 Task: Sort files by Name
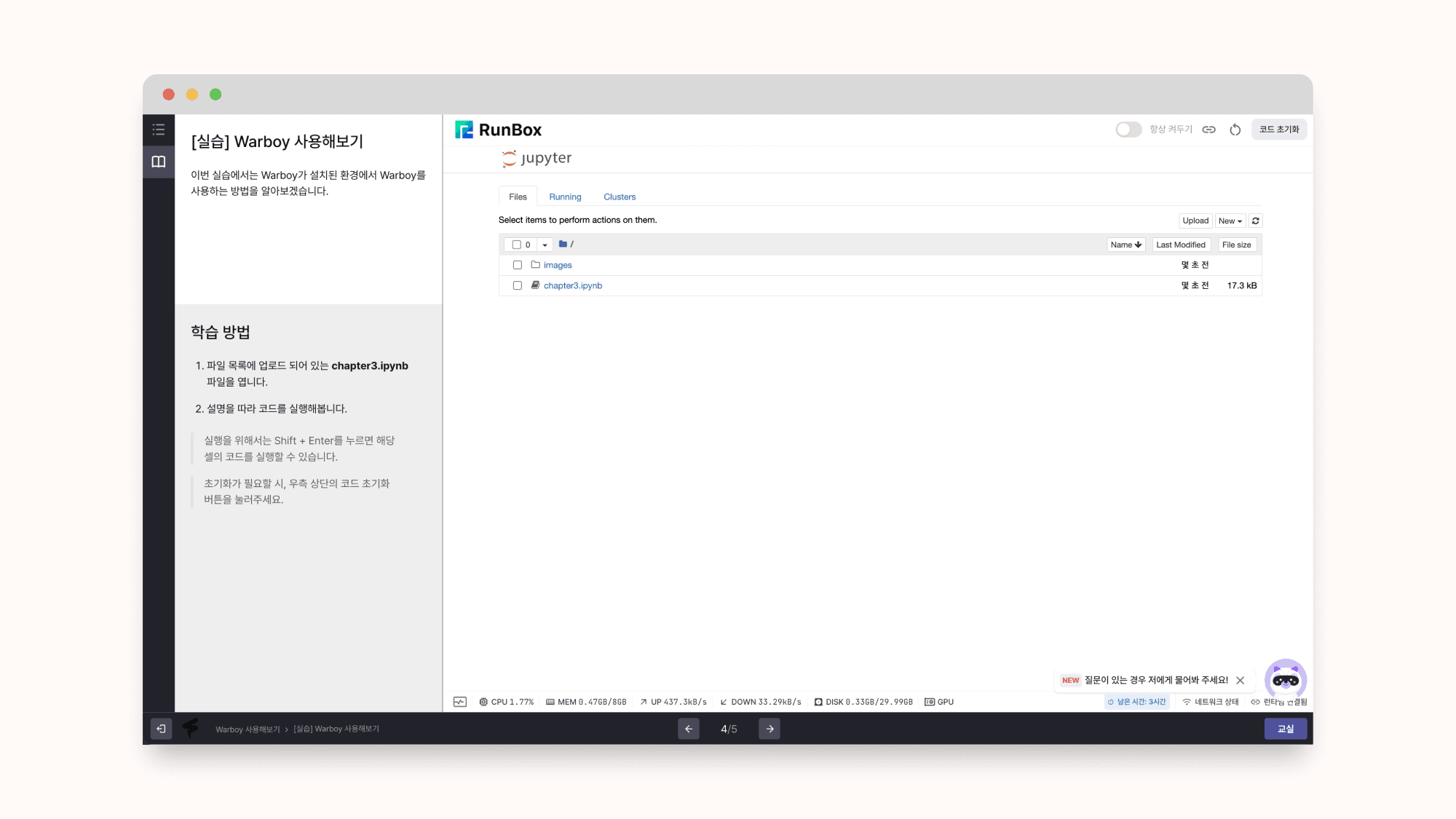[x=1125, y=245]
